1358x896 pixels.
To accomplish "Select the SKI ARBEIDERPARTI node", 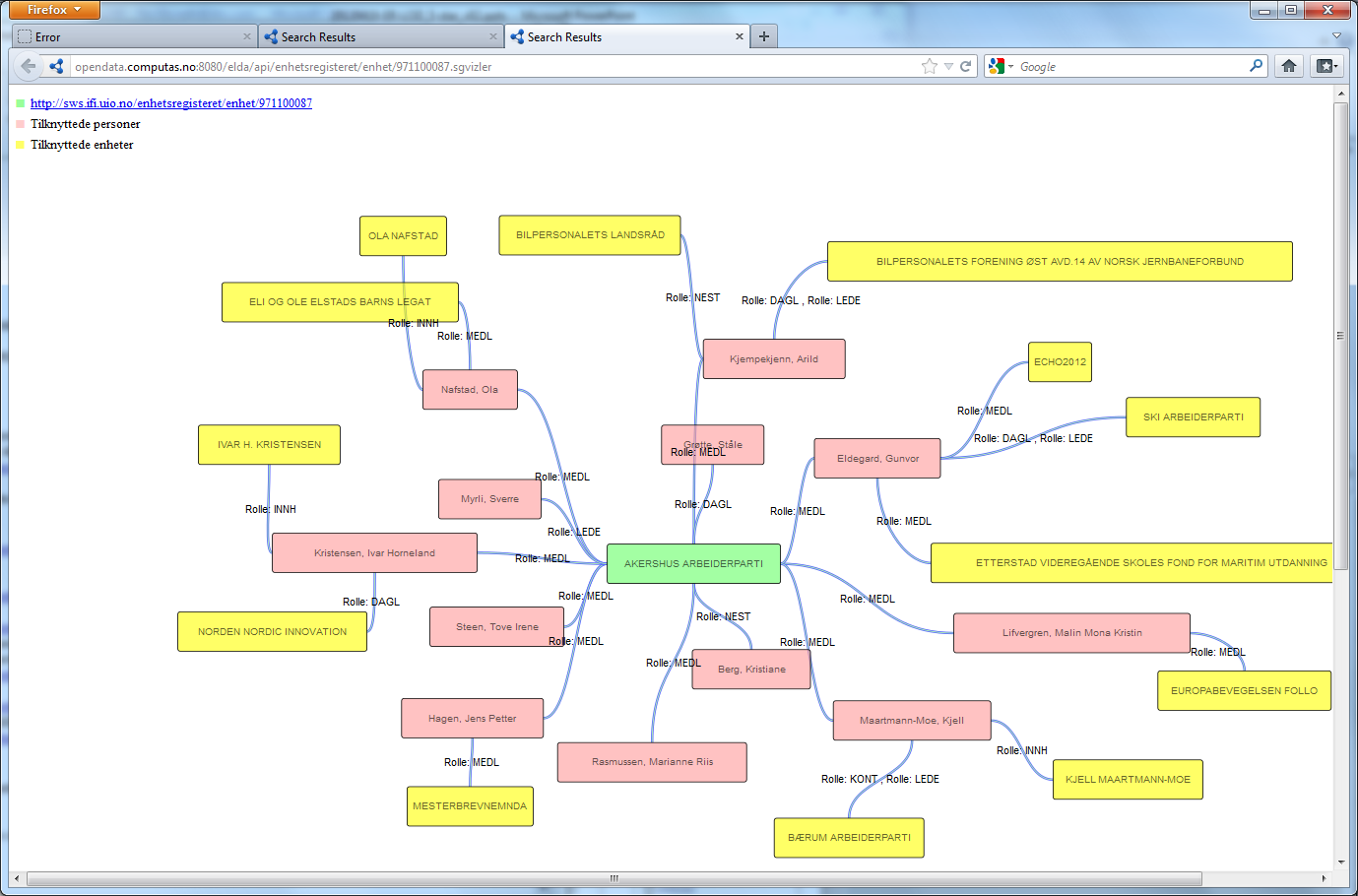I will click(x=1194, y=417).
